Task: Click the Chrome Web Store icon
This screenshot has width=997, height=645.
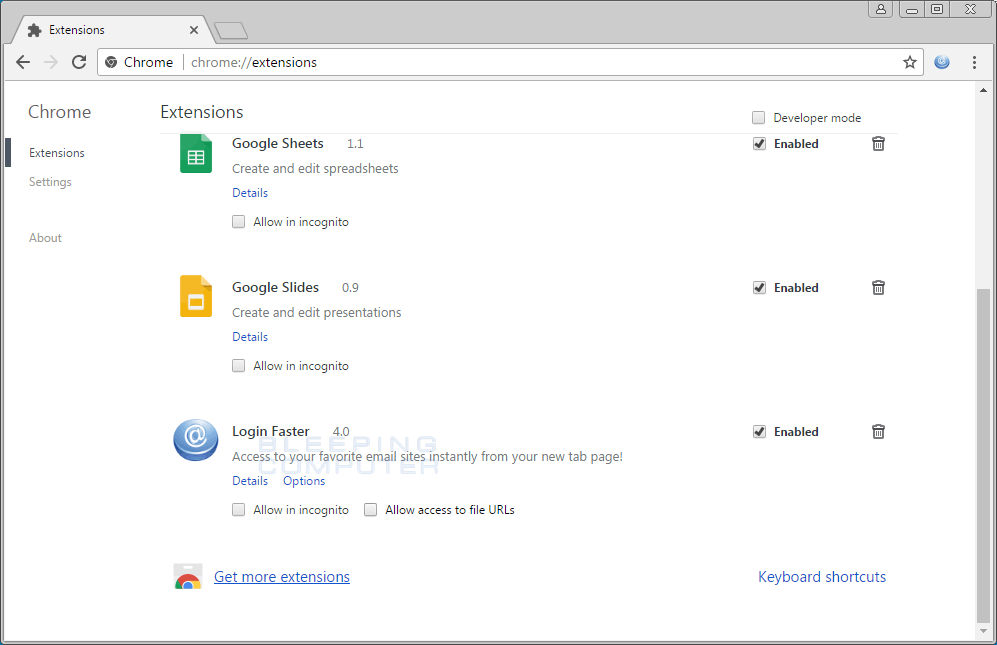Action: [187, 576]
